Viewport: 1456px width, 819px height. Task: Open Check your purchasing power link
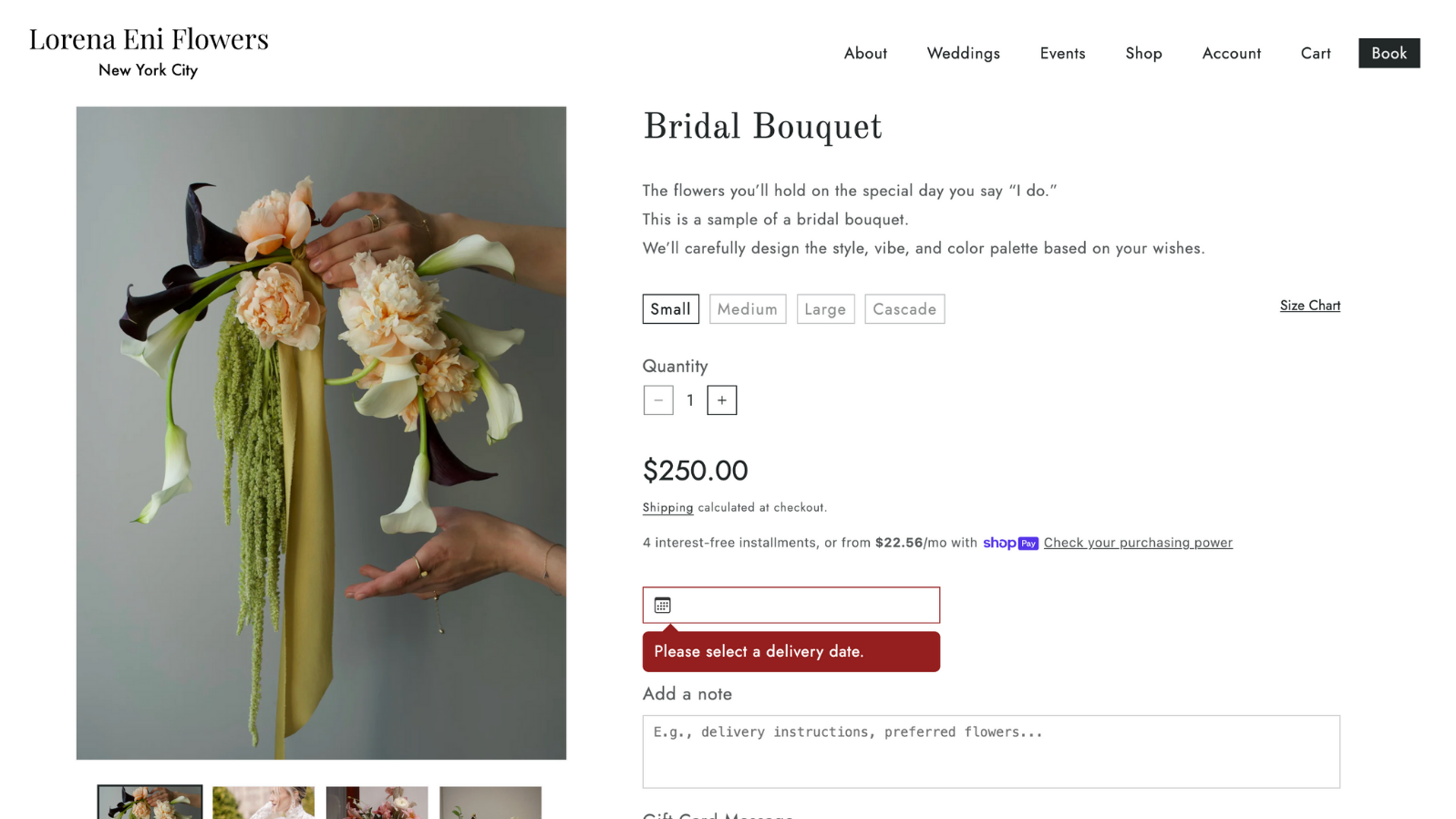[1138, 543]
